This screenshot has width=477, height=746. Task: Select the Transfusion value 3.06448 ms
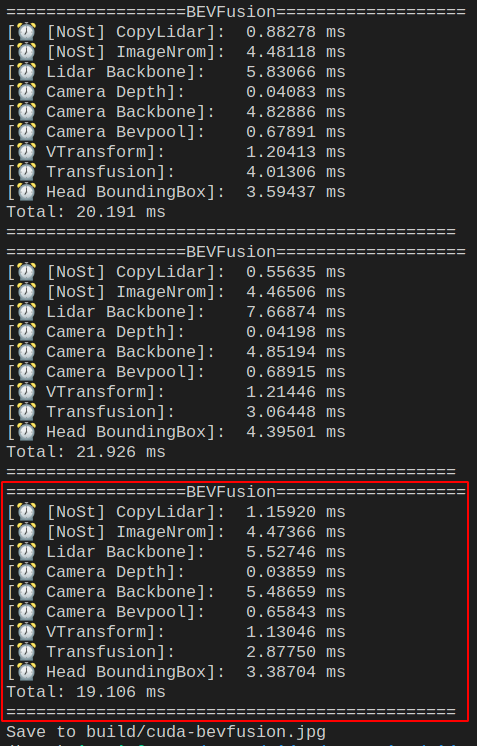pos(295,412)
